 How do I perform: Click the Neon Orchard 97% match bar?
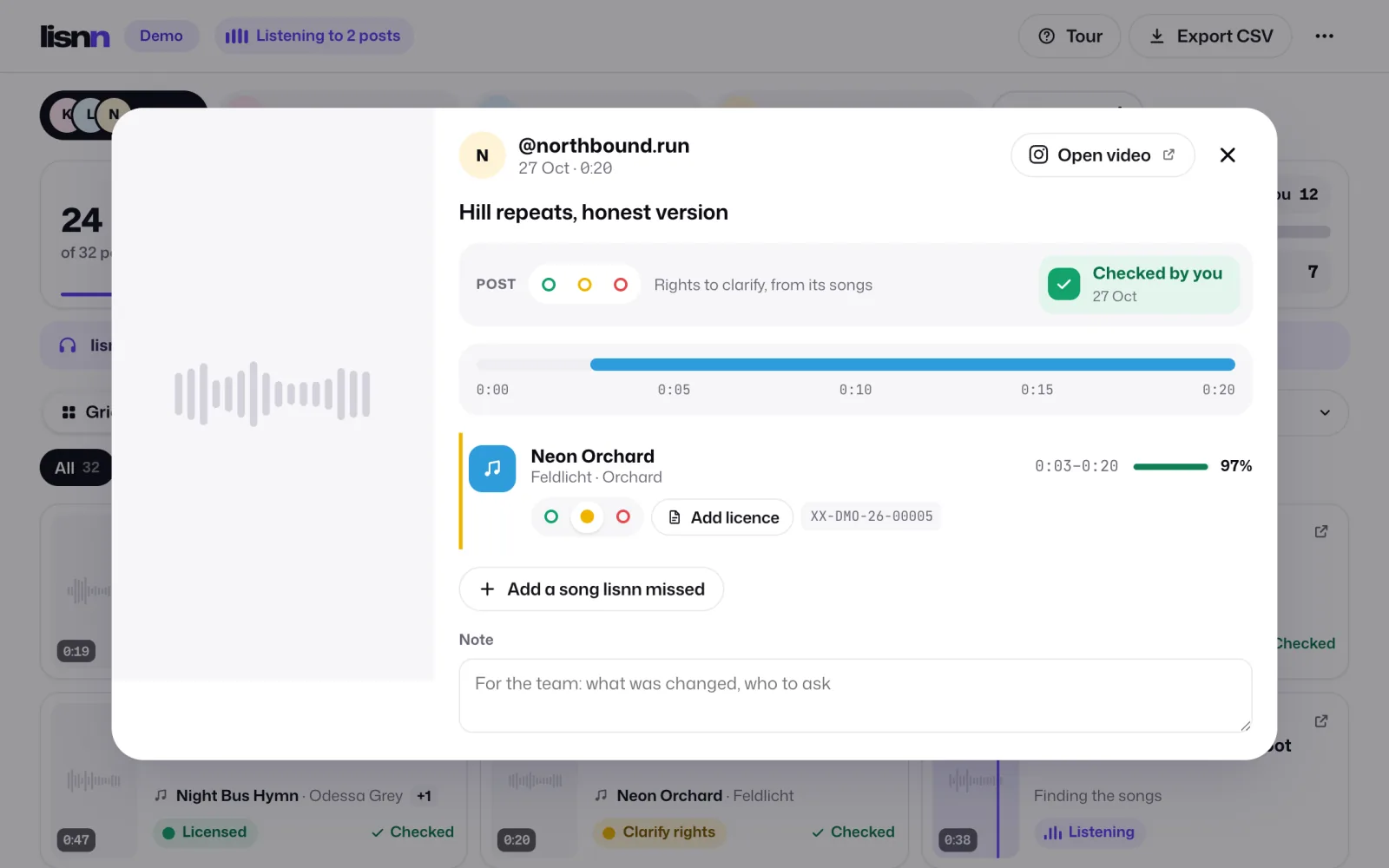[x=1170, y=467]
